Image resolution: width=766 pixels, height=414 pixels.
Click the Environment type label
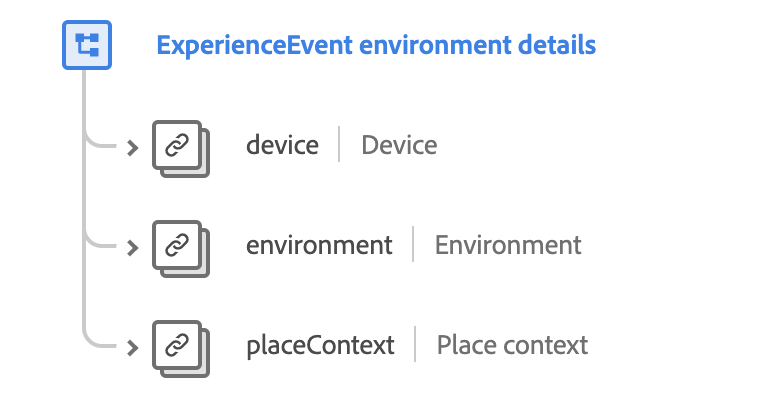click(507, 246)
